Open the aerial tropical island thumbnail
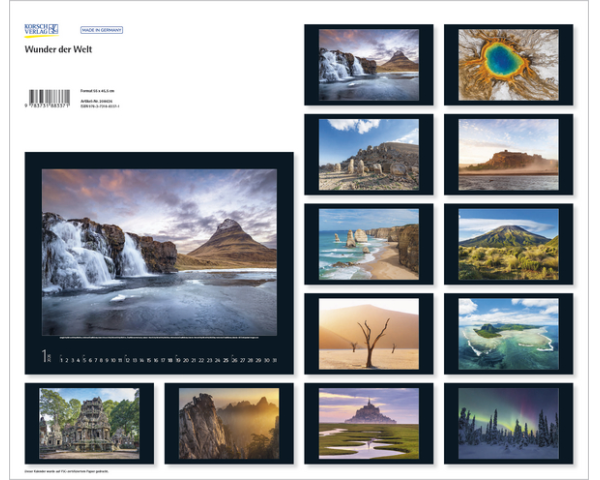The image size is (600, 480). coord(508,333)
